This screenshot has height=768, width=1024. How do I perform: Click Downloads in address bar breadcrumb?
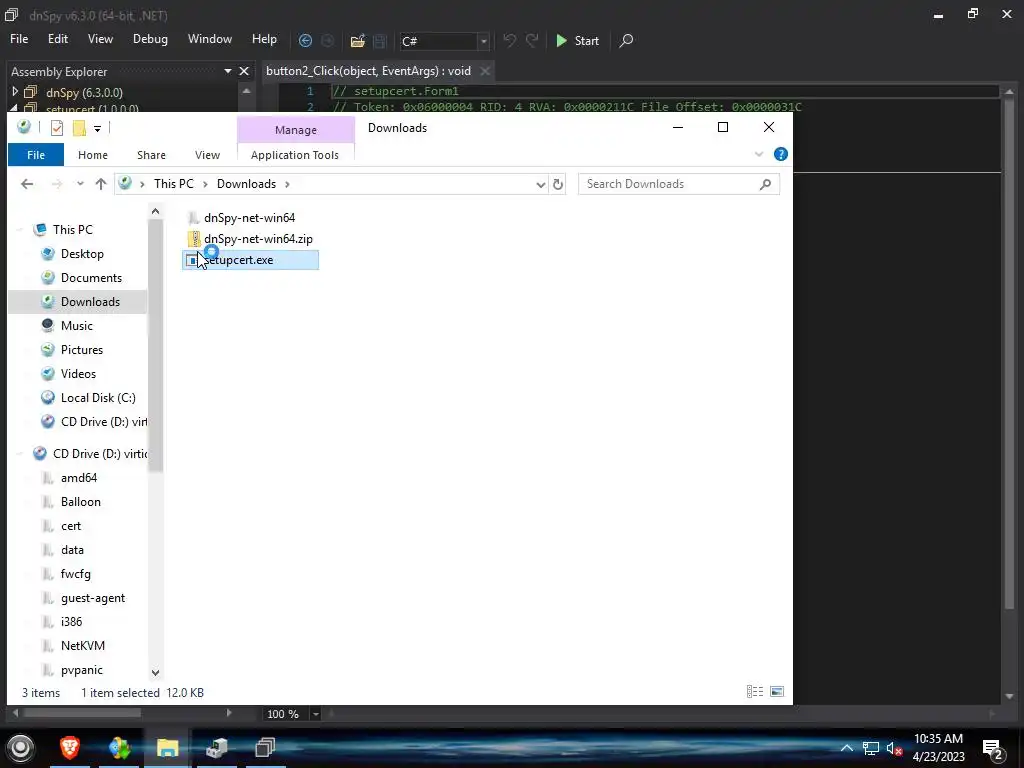[246, 184]
